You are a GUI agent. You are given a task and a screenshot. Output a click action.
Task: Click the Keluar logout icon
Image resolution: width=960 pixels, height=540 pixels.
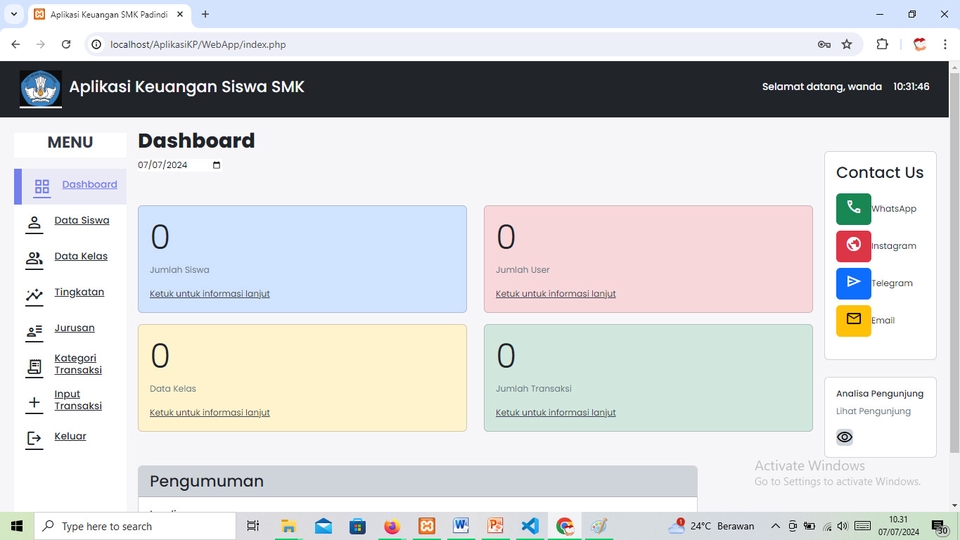click(34, 438)
